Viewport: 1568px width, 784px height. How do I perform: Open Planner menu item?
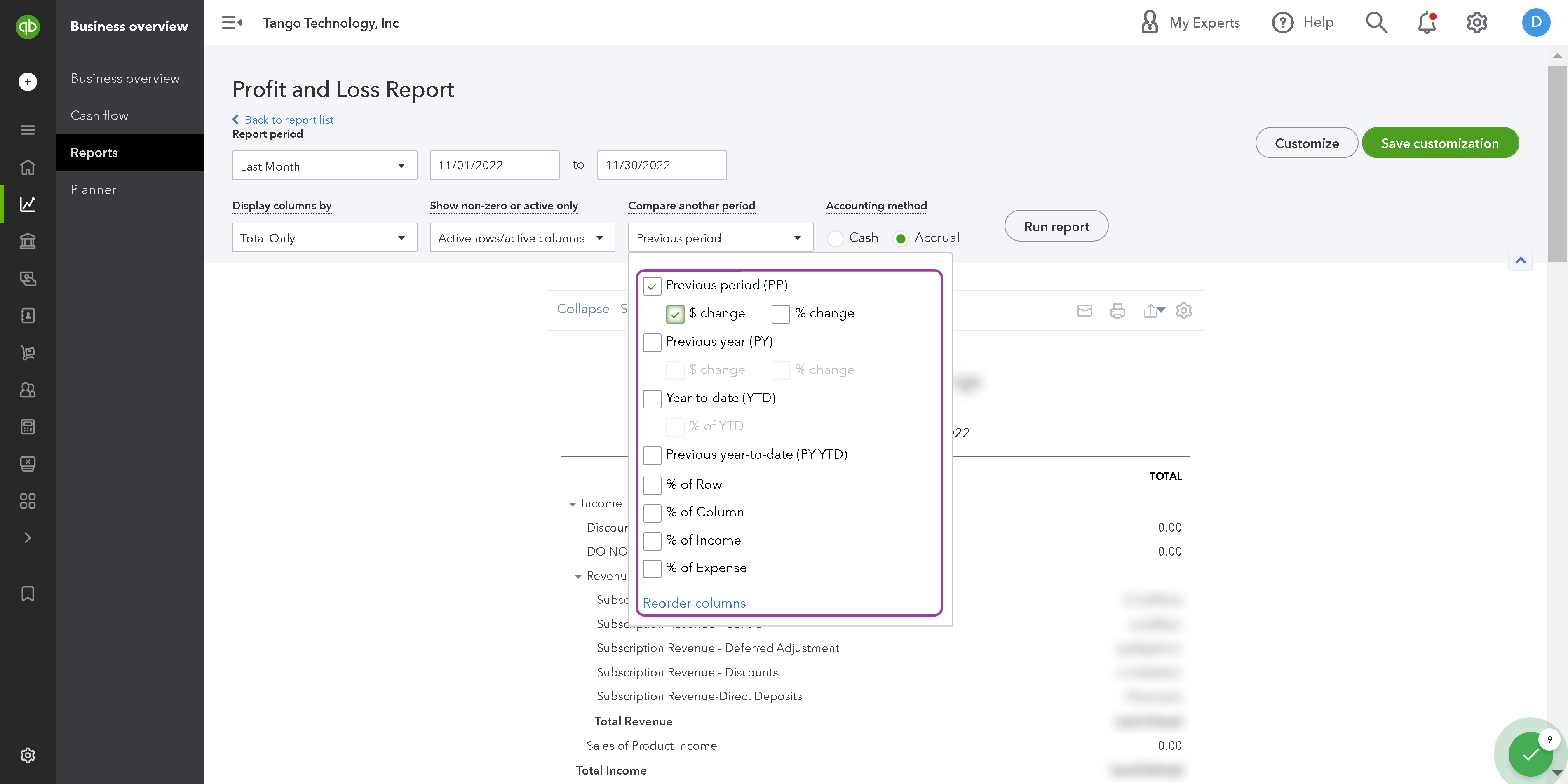(93, 189)
